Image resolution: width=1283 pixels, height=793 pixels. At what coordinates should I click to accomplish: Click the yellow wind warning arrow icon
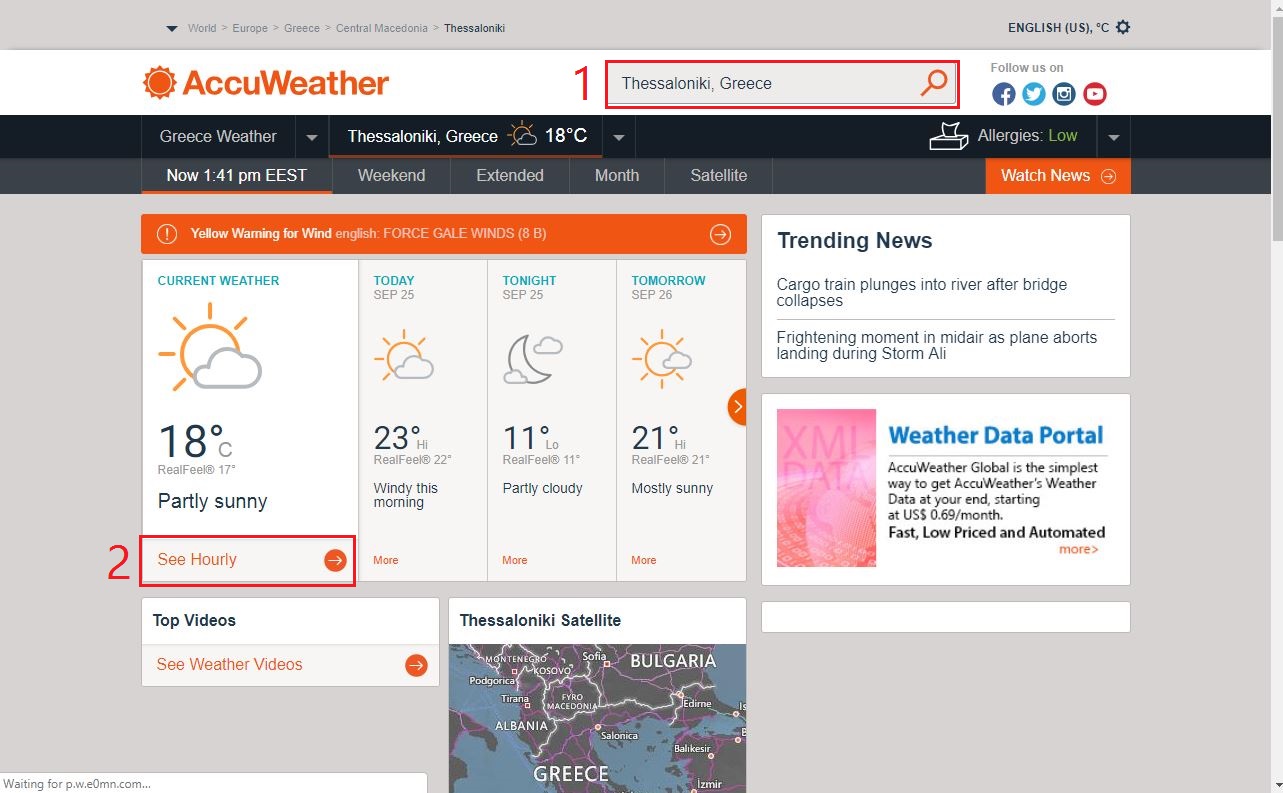click(x=720, y=234)
